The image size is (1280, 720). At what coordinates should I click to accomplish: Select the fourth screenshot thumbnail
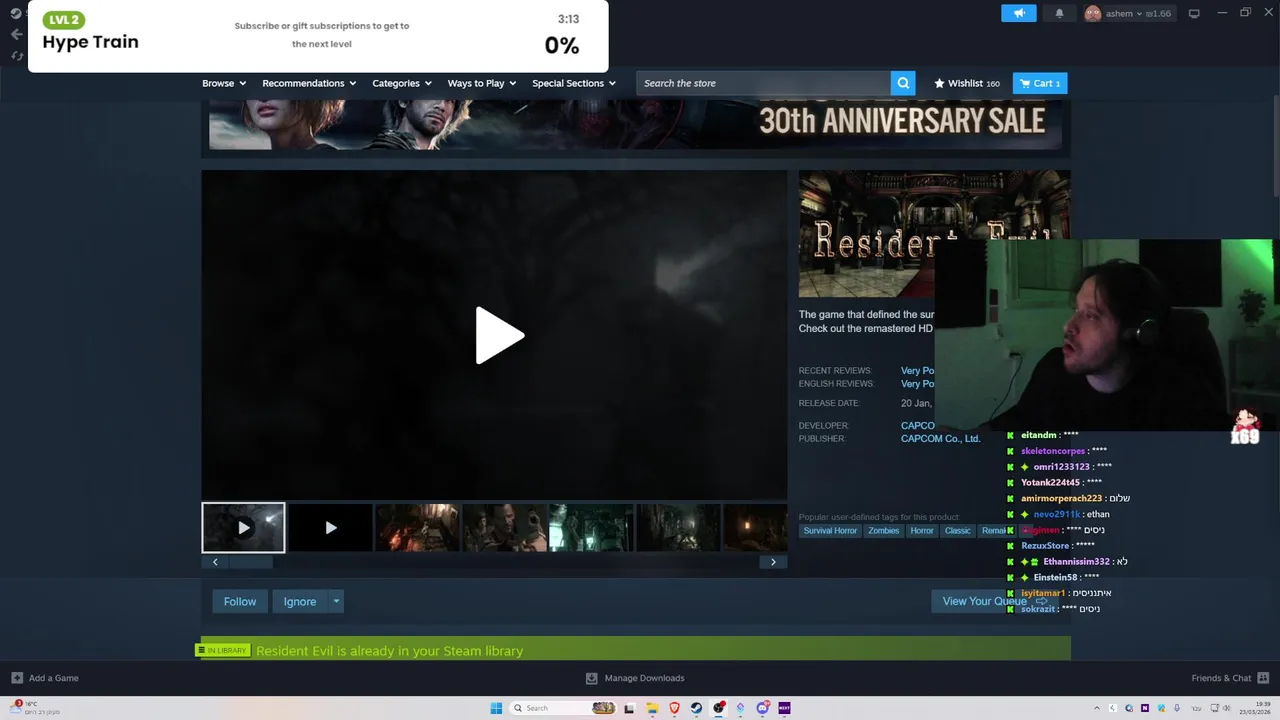click(x=504, y=527)
